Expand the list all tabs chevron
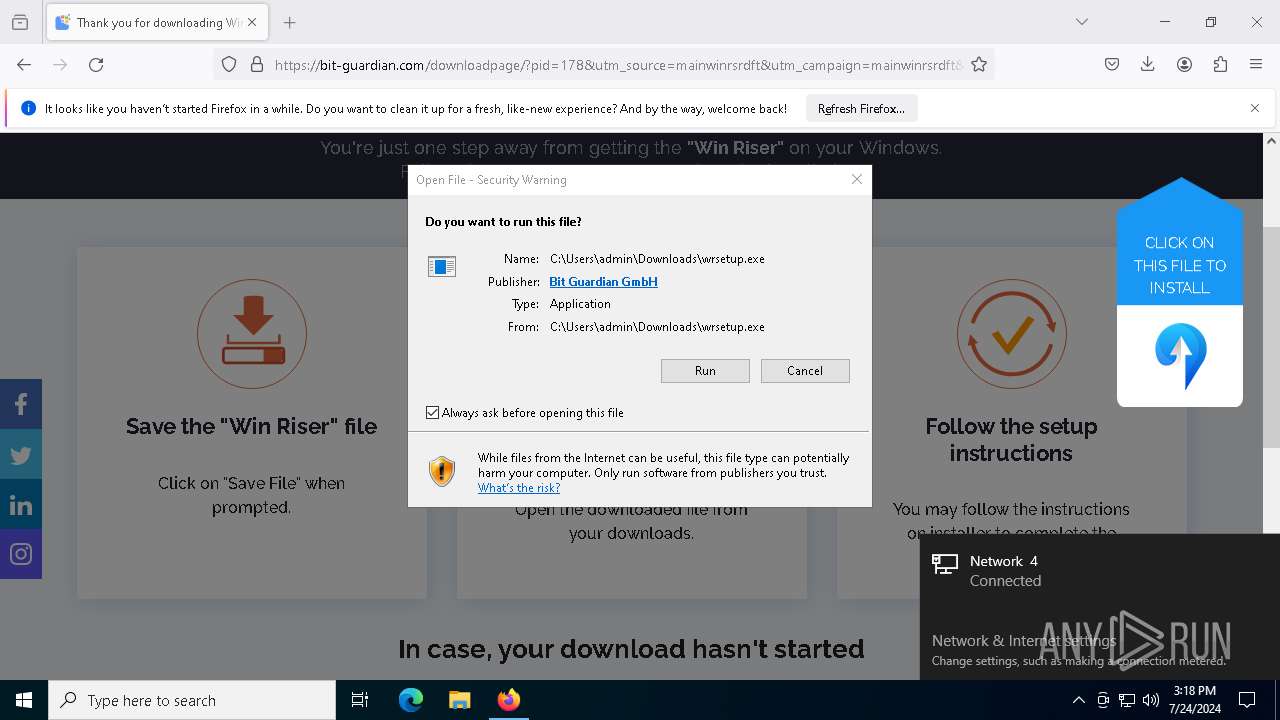 click(x=1082, y=22)
